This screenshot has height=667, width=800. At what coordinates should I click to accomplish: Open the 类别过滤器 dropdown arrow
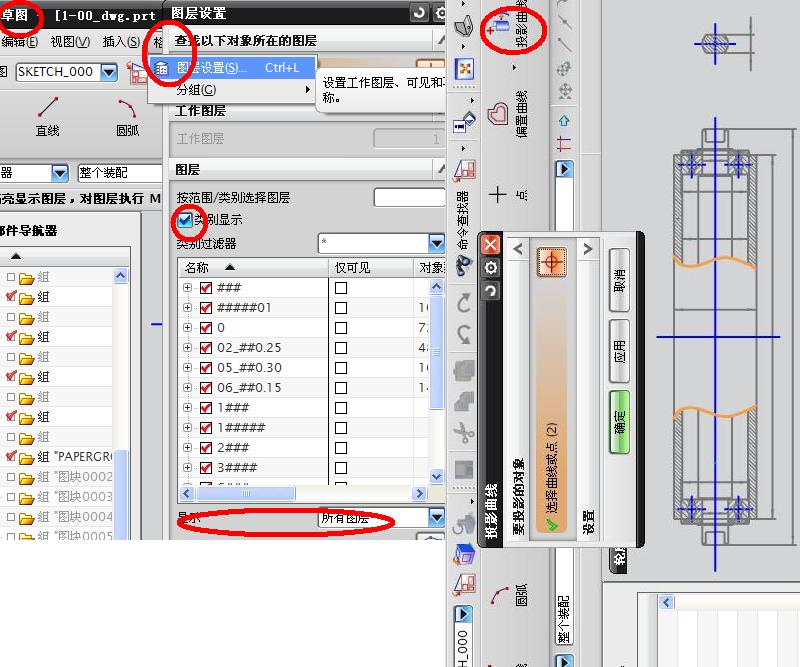437,243
